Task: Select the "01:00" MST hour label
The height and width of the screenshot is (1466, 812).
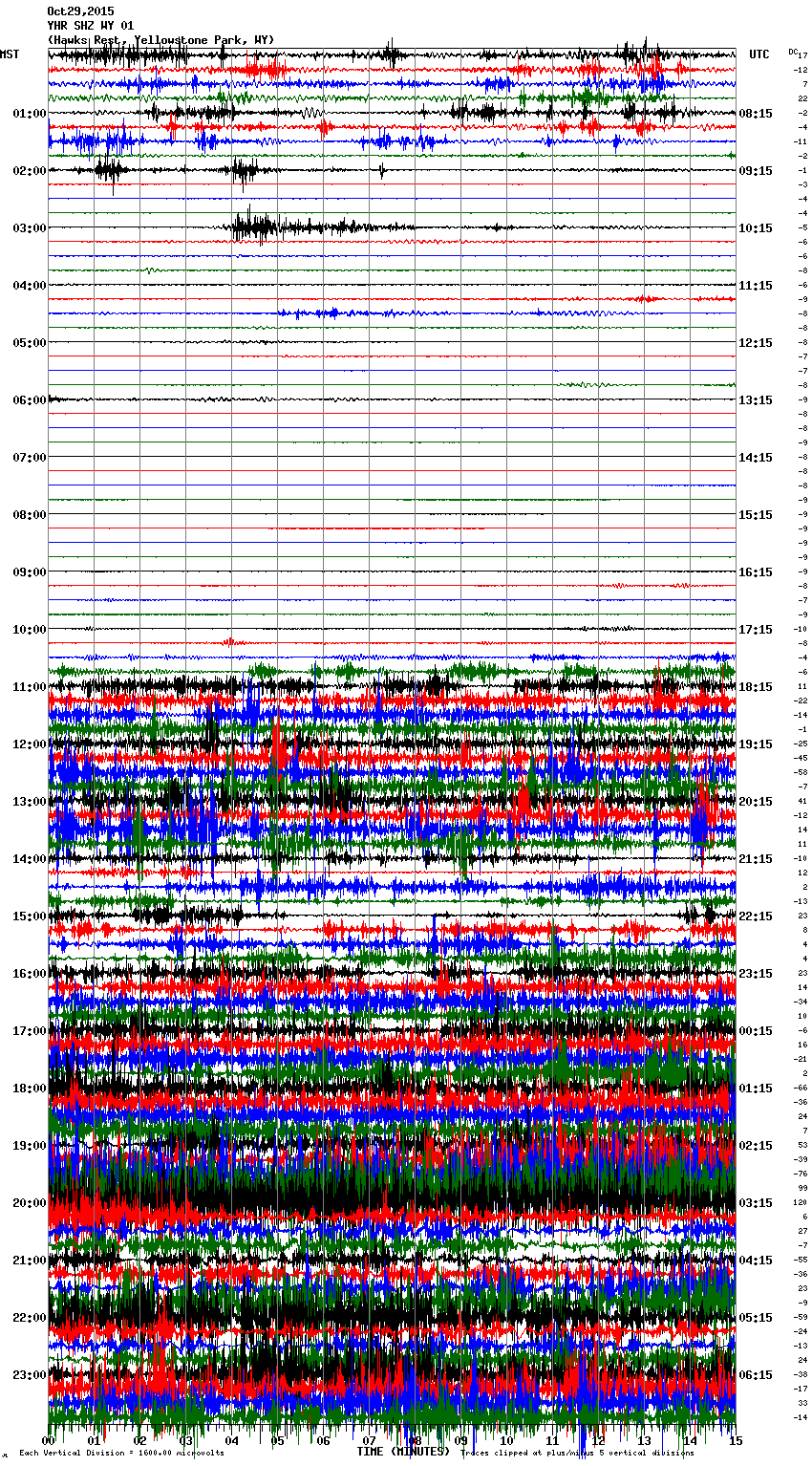Action: 30,114
